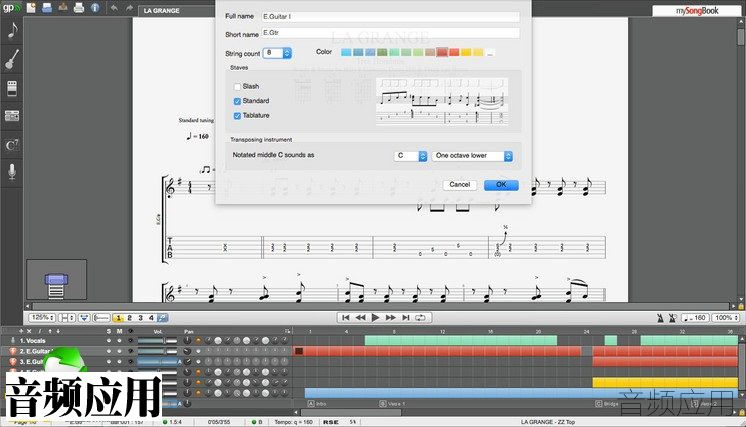Click the design mode ruler icon in bottom toolbar
The height and width of the screenshot is (427, 746).
(x=101, y=318)
